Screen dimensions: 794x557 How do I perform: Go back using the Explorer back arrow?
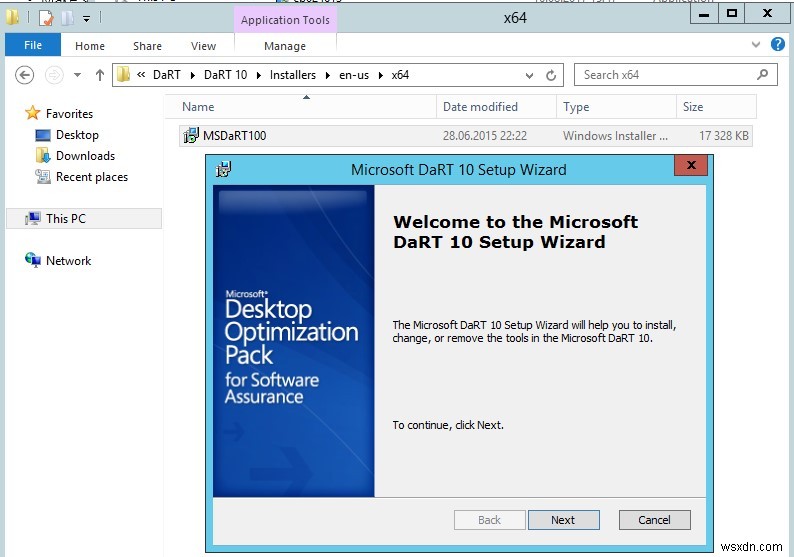click(24, 75)
